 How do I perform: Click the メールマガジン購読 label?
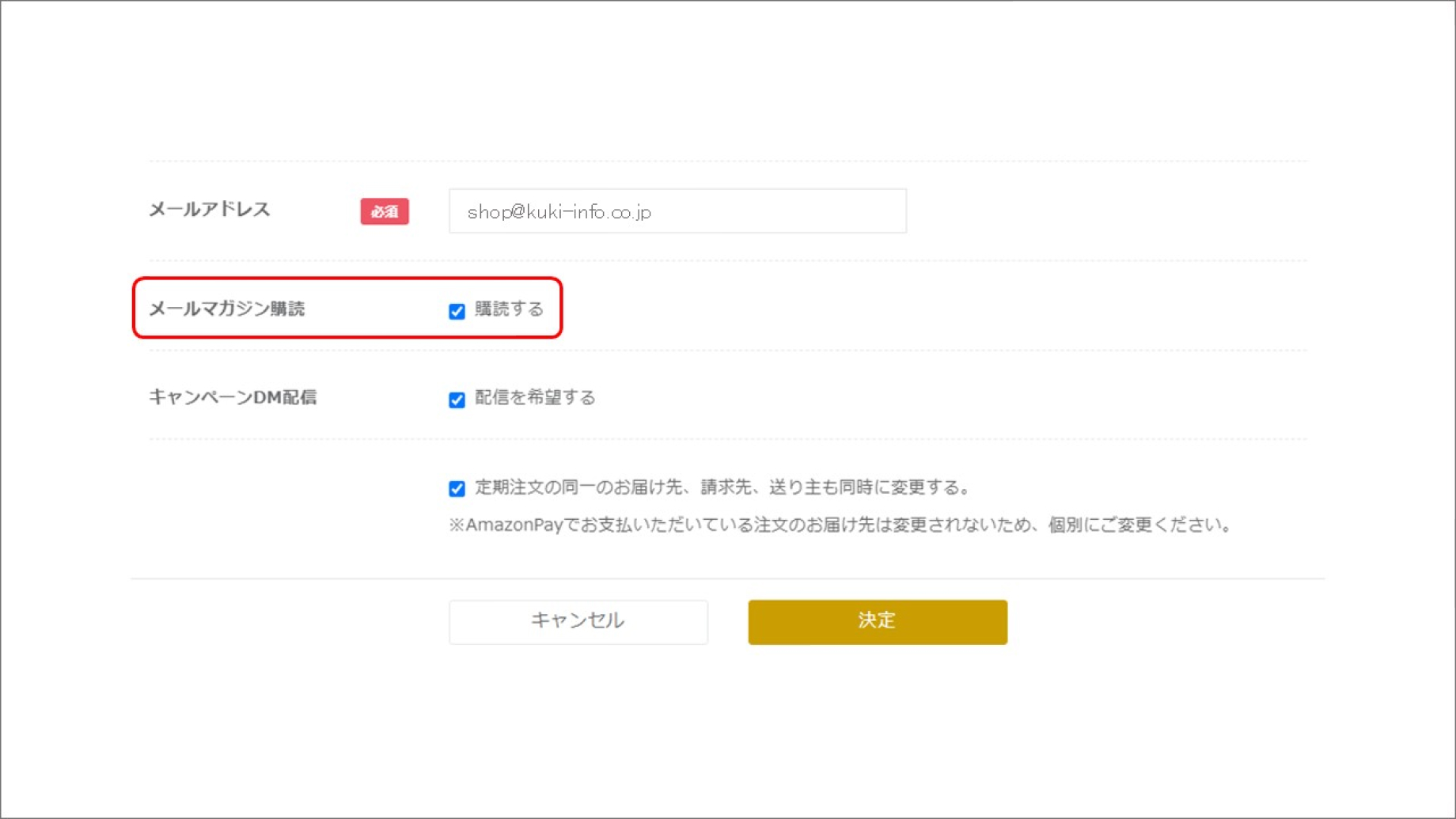(x=227, y=309)
